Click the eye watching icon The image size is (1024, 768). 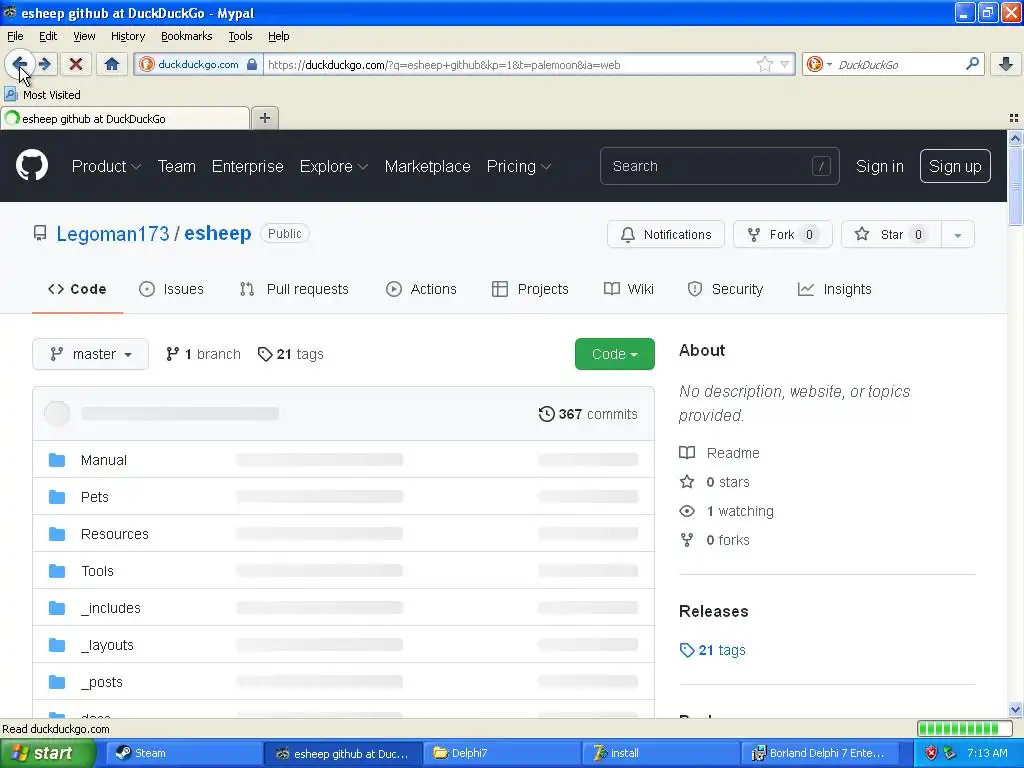pyautogui.click(x=687, y=511)
